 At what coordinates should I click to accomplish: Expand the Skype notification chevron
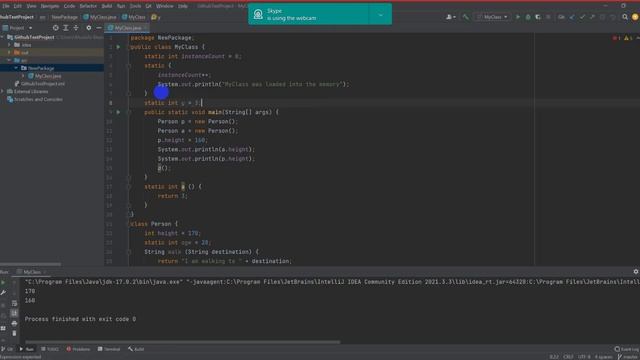[380, 15]
